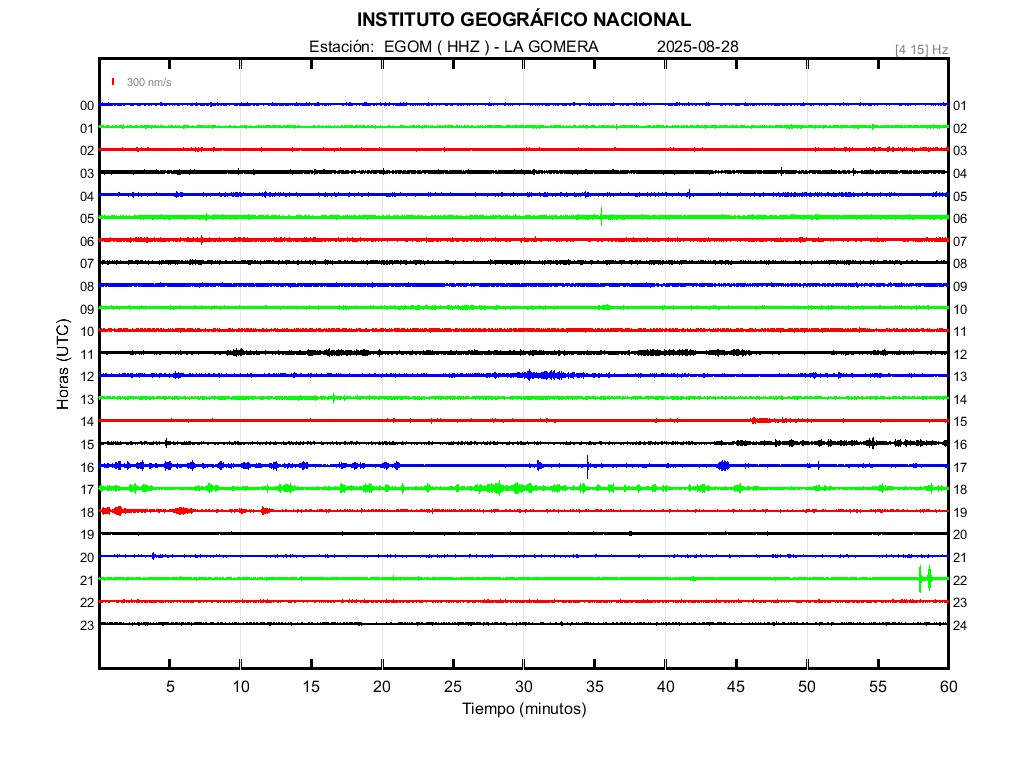This screenshot has height=768, width=1024.
Task: Click the blue burst near minute 44 on hour 16 trace
Action: 723,466
